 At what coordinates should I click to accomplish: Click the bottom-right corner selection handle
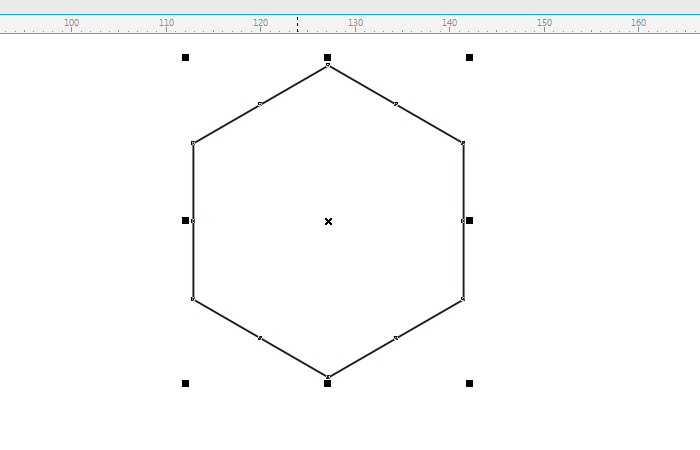click(x=470, y=383)
